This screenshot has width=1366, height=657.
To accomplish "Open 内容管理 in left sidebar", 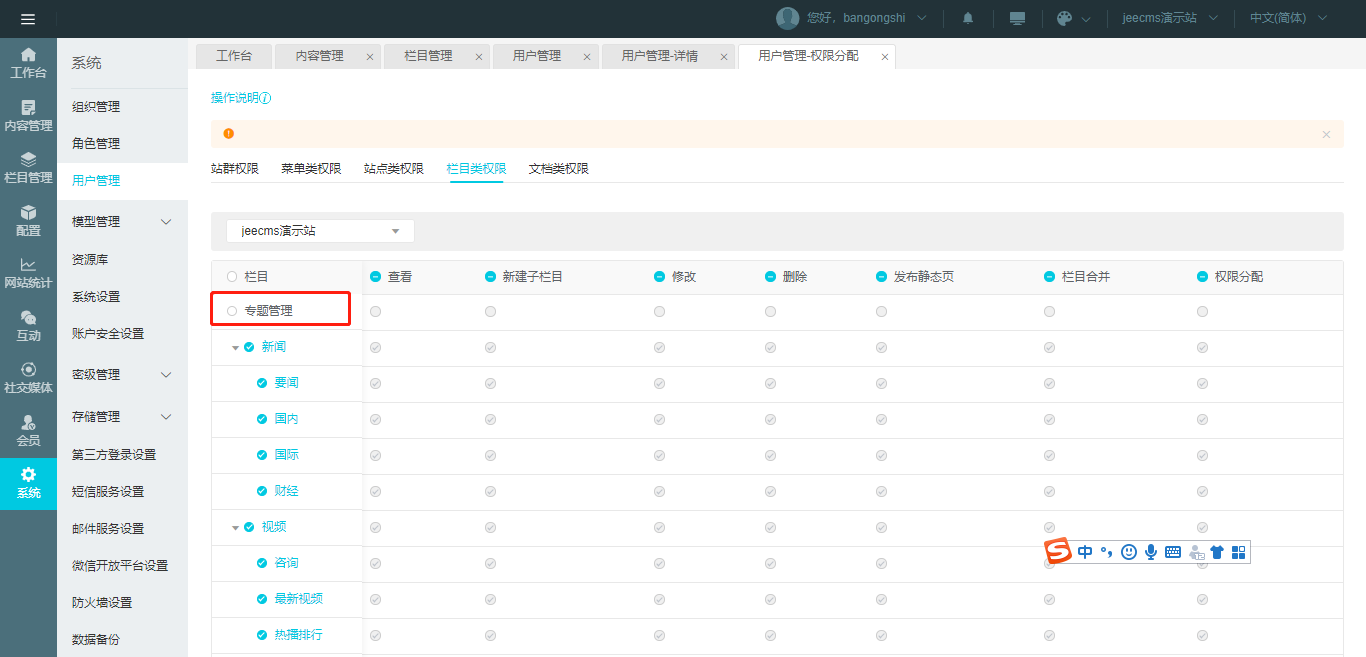I will pyautogui.click(x=28, y=116).
